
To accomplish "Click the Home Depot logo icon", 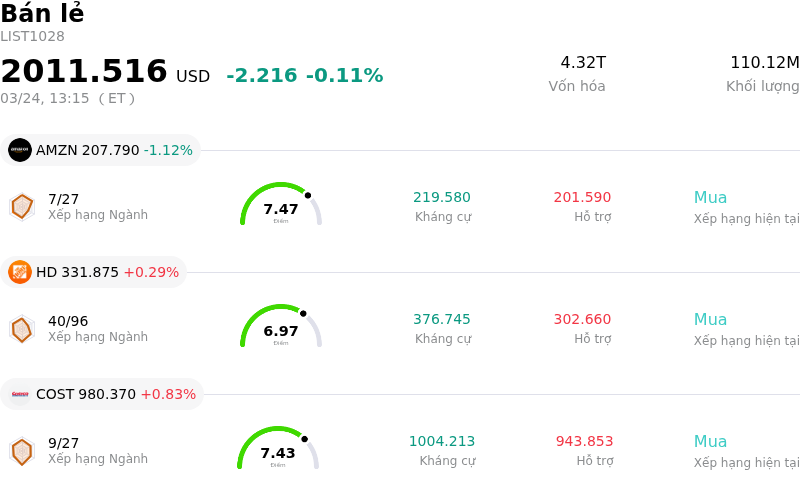I will point(20,272).
